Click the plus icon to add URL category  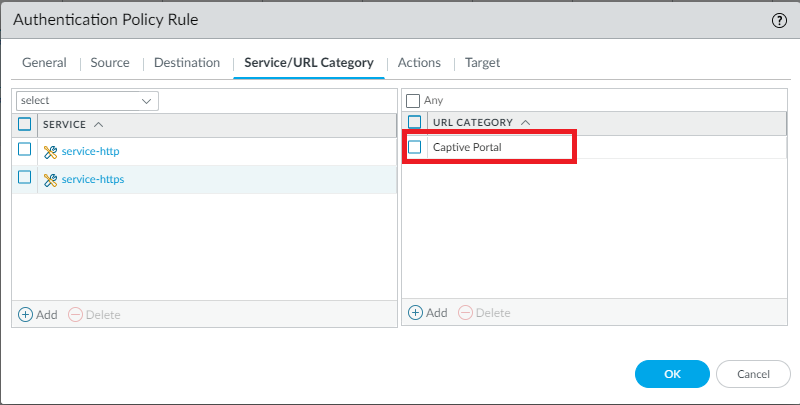click(x=416, y=312)
